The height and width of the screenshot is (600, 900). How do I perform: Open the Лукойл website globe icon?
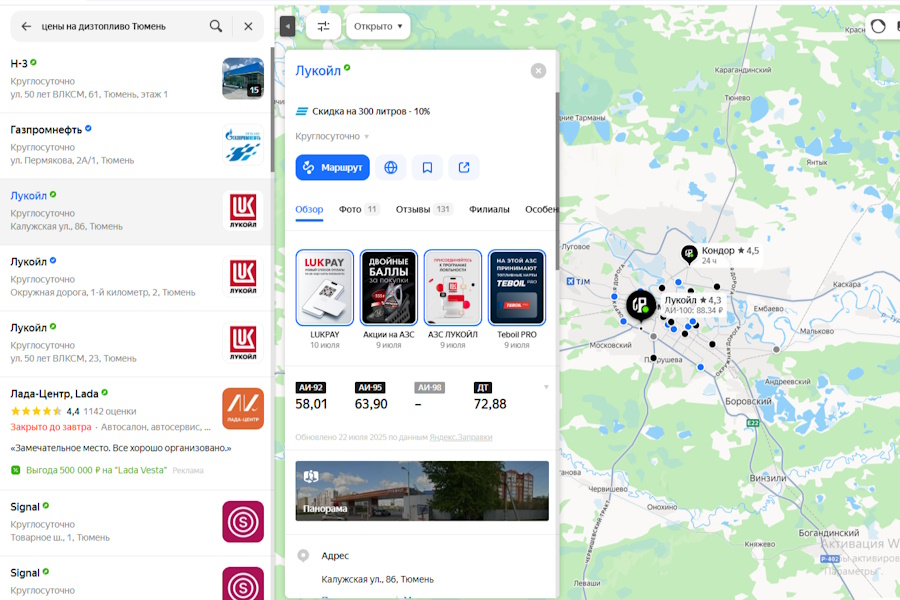391,167
